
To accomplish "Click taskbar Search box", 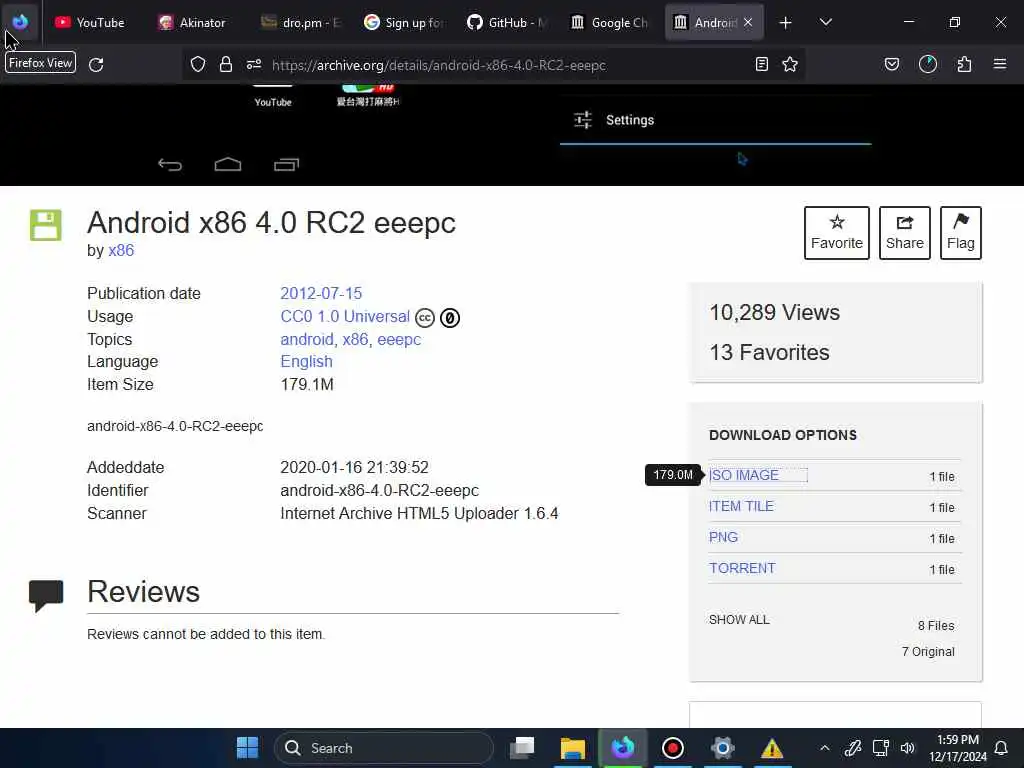I will point(384,748).
